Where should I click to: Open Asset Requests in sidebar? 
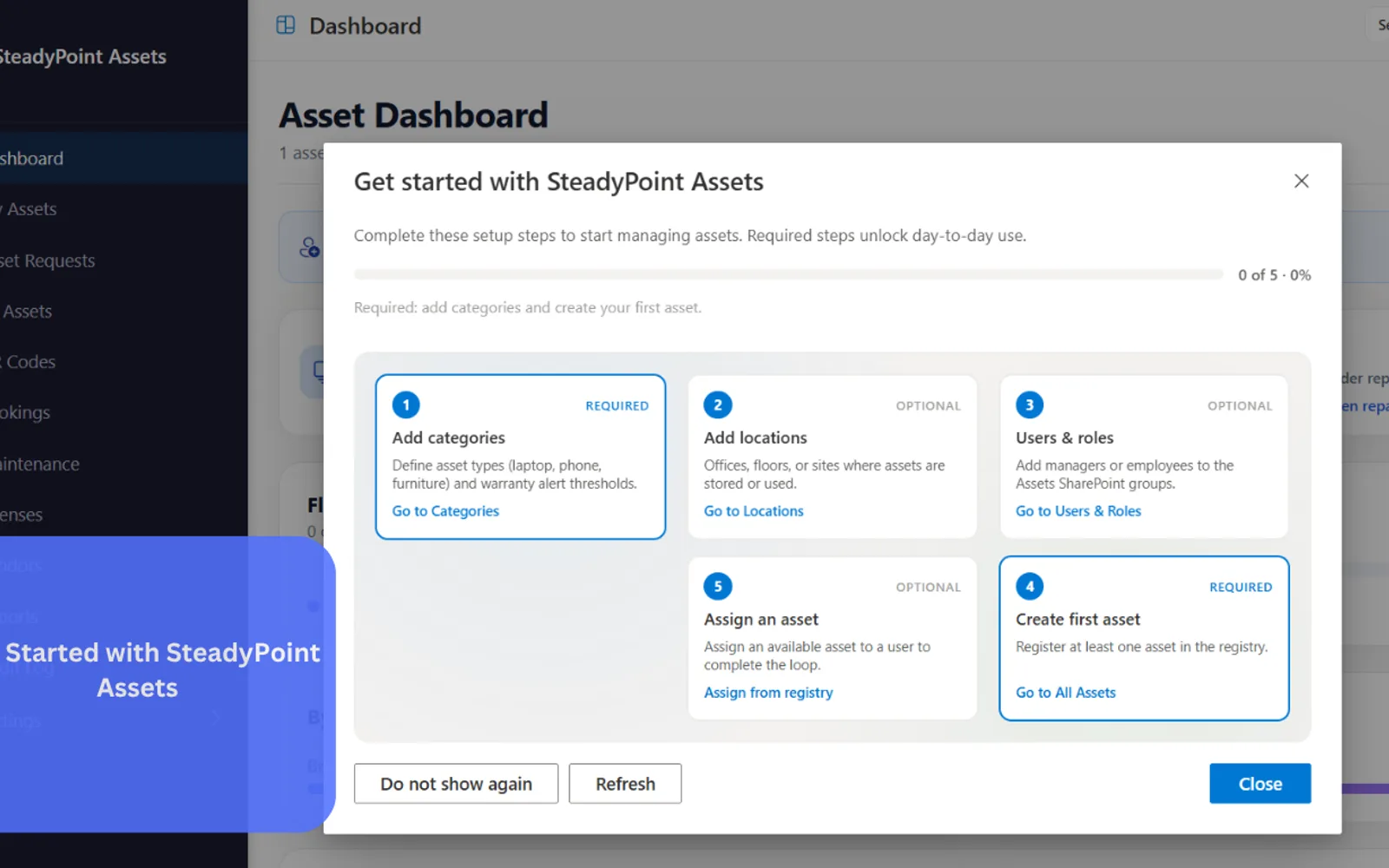(48, 260)
